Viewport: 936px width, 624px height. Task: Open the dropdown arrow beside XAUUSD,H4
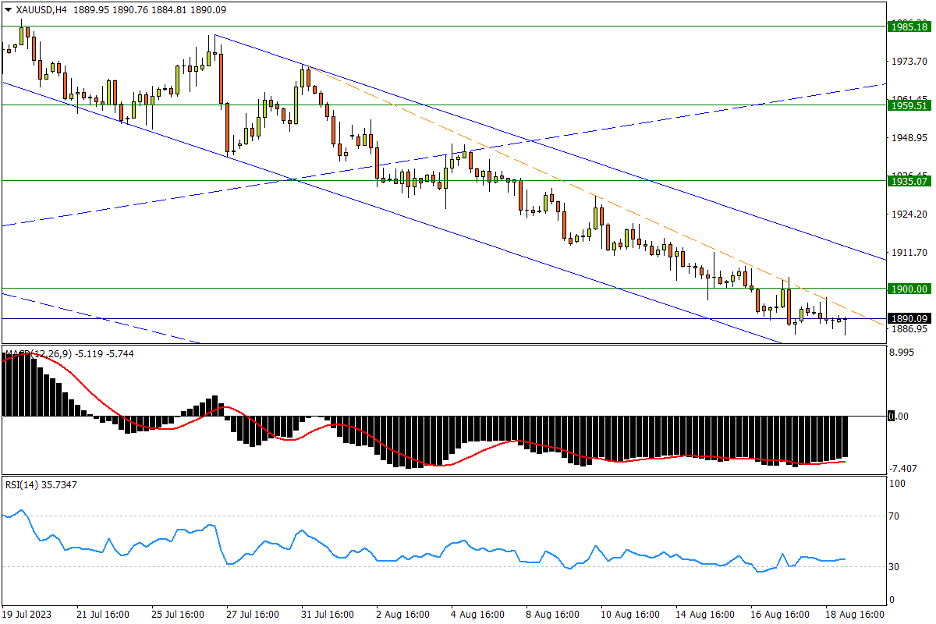[7, 9]
